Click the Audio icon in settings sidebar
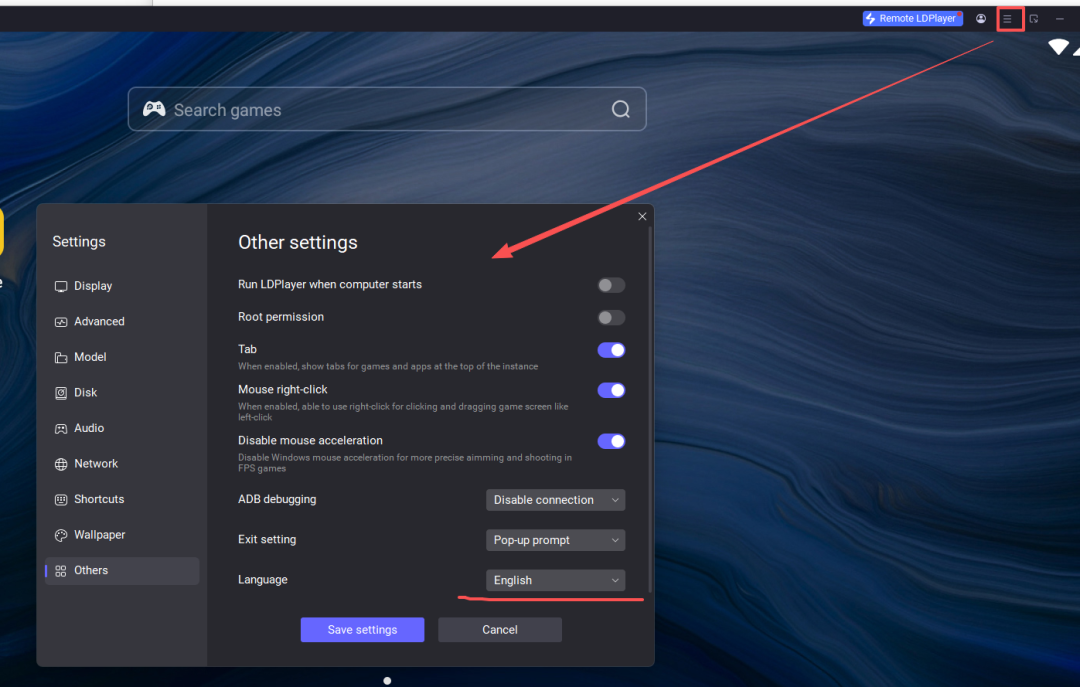 61,428
